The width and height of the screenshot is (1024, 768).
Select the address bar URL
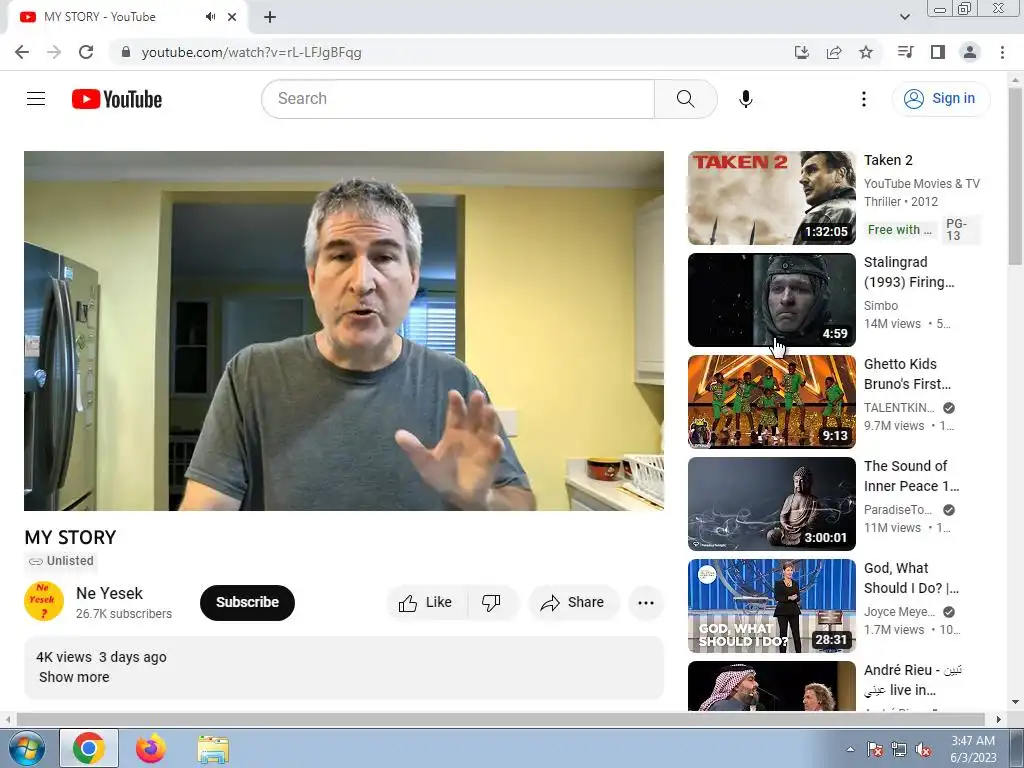[x=251, y=52]
